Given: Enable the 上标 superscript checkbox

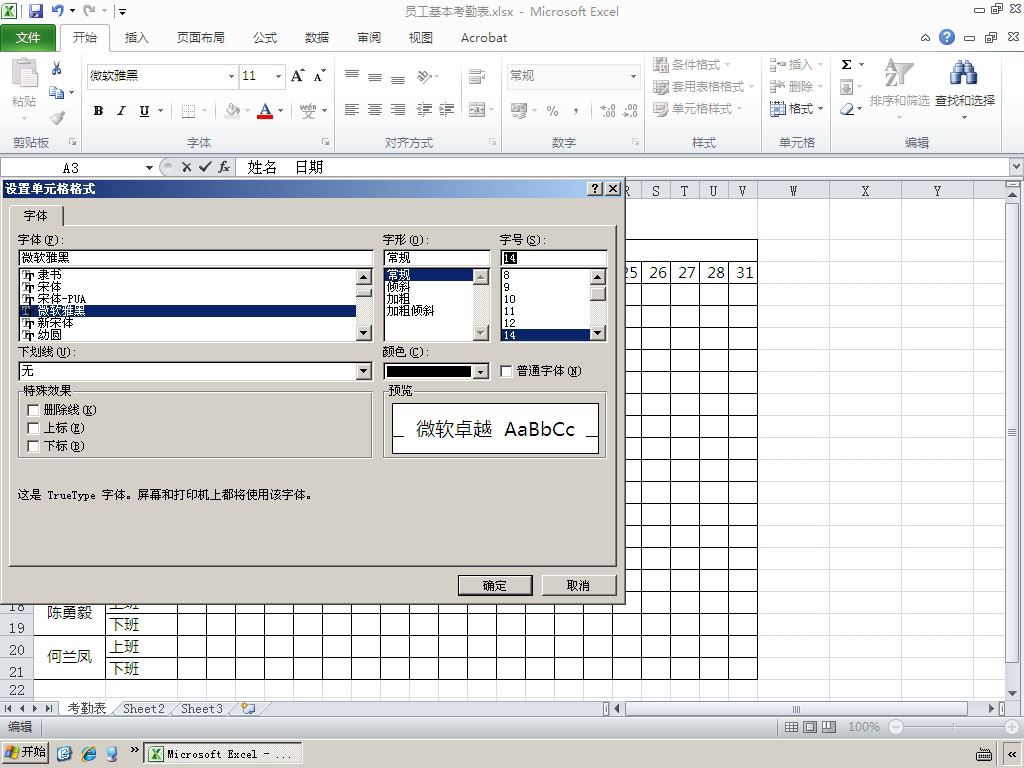Looking at the screenshot, I should (33, 428).
